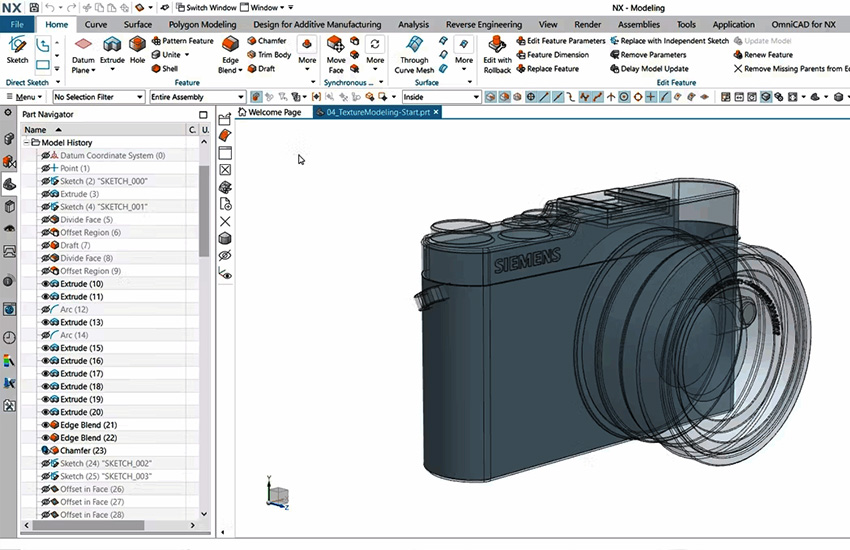Screen dimensions: 850x550
Task: Click the Trim Body command
Action: (x=269, y=55)
